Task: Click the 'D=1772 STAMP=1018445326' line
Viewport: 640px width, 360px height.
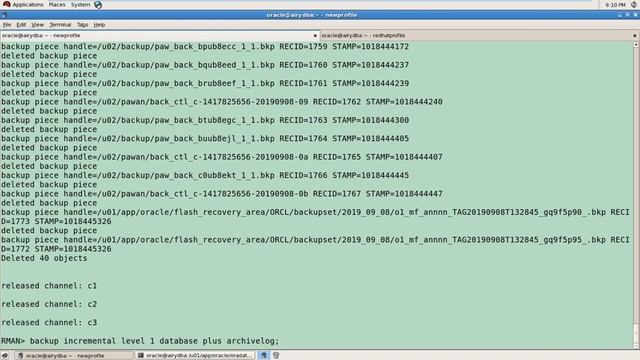Action: tap(56, 249)
